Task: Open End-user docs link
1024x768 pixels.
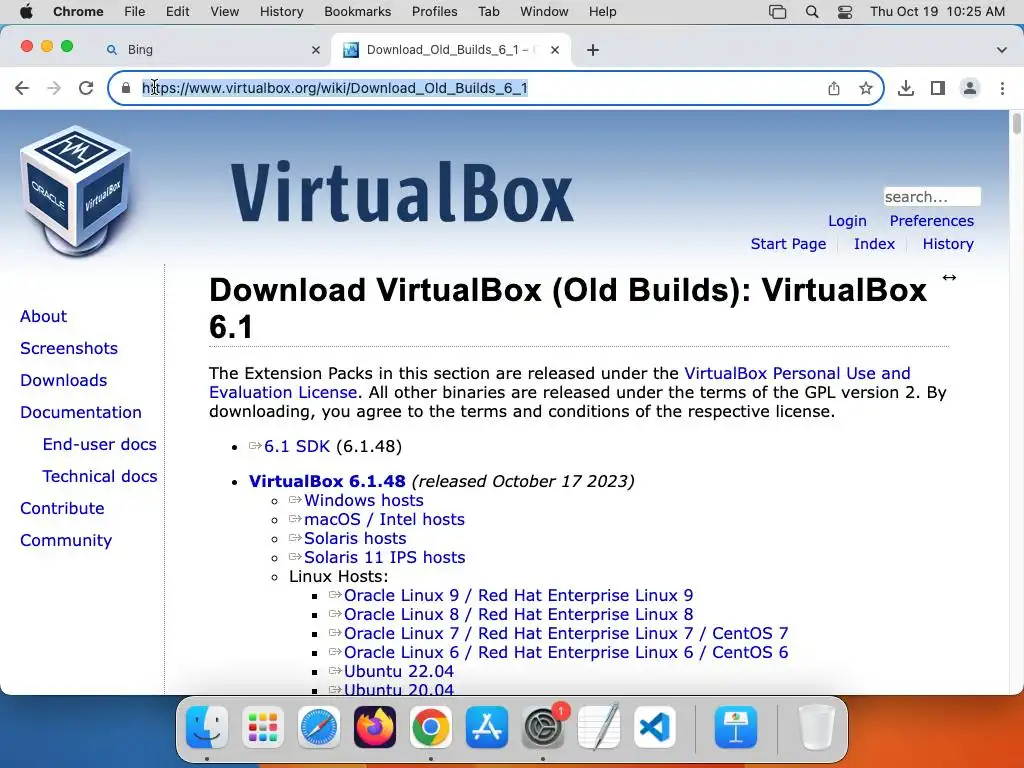Action: tap(99, 444)
